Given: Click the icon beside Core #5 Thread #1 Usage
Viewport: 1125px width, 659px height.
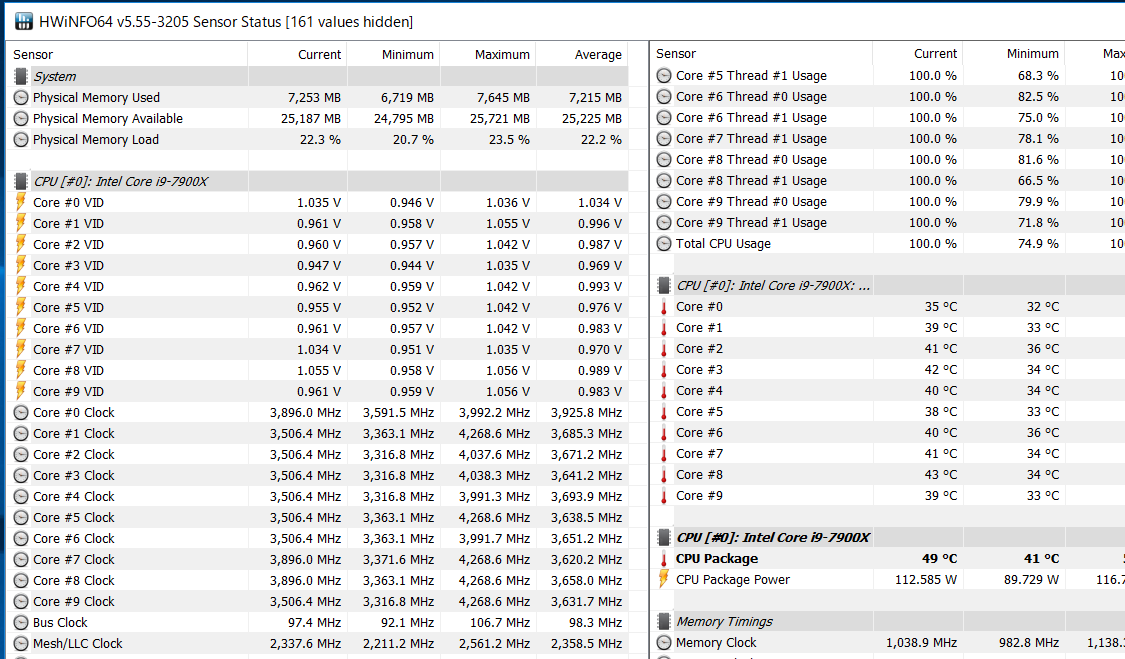Looking at the screenshot, I should point(664,75).
